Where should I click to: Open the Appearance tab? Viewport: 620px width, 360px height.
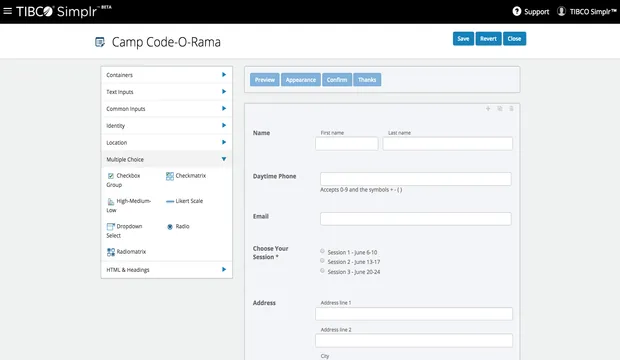[301, 80]
